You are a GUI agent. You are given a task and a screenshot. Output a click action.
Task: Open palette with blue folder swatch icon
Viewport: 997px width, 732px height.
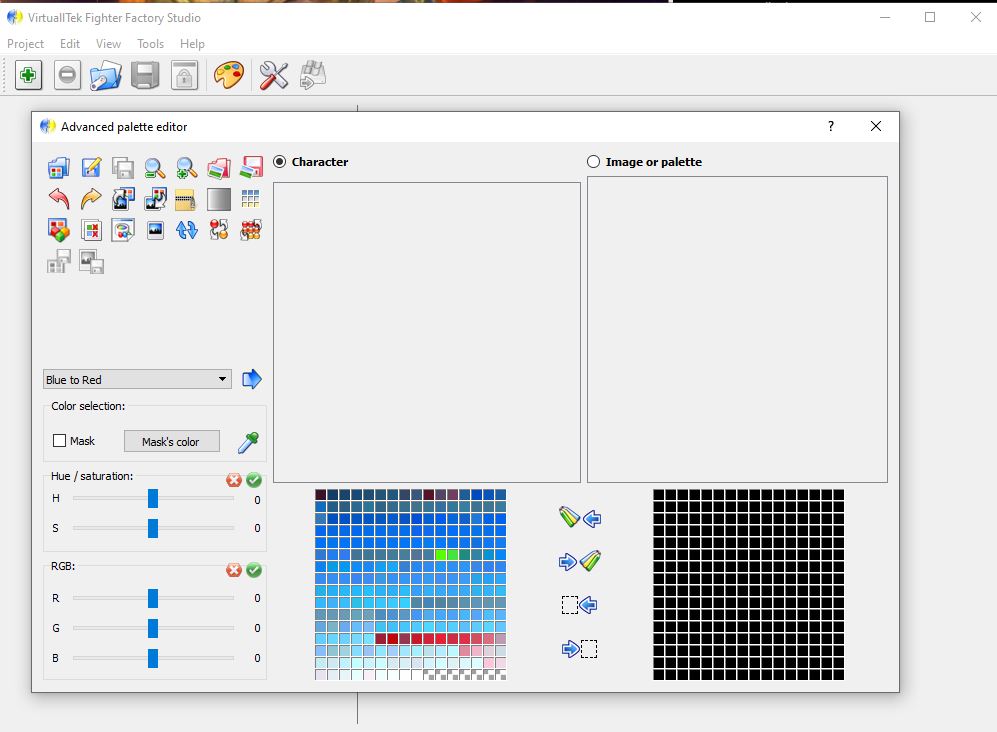(58, 168)
